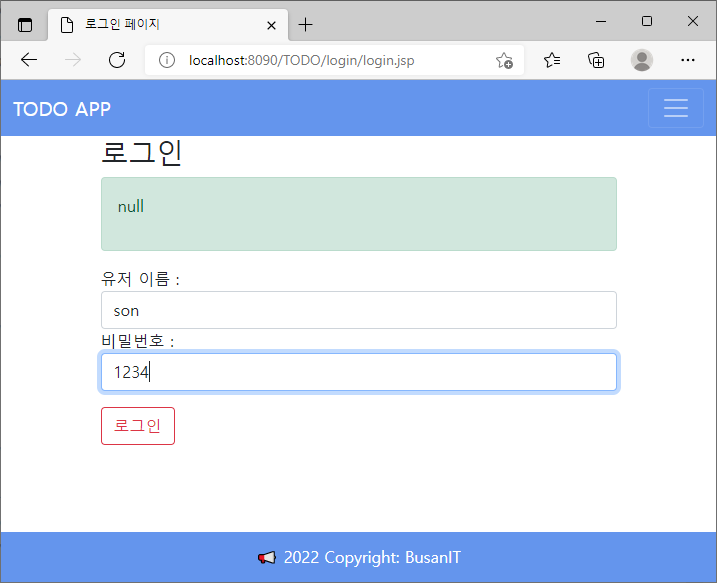717x583 pixels.
Task: Open a new tab with plus button
Action: coord(305,25)
